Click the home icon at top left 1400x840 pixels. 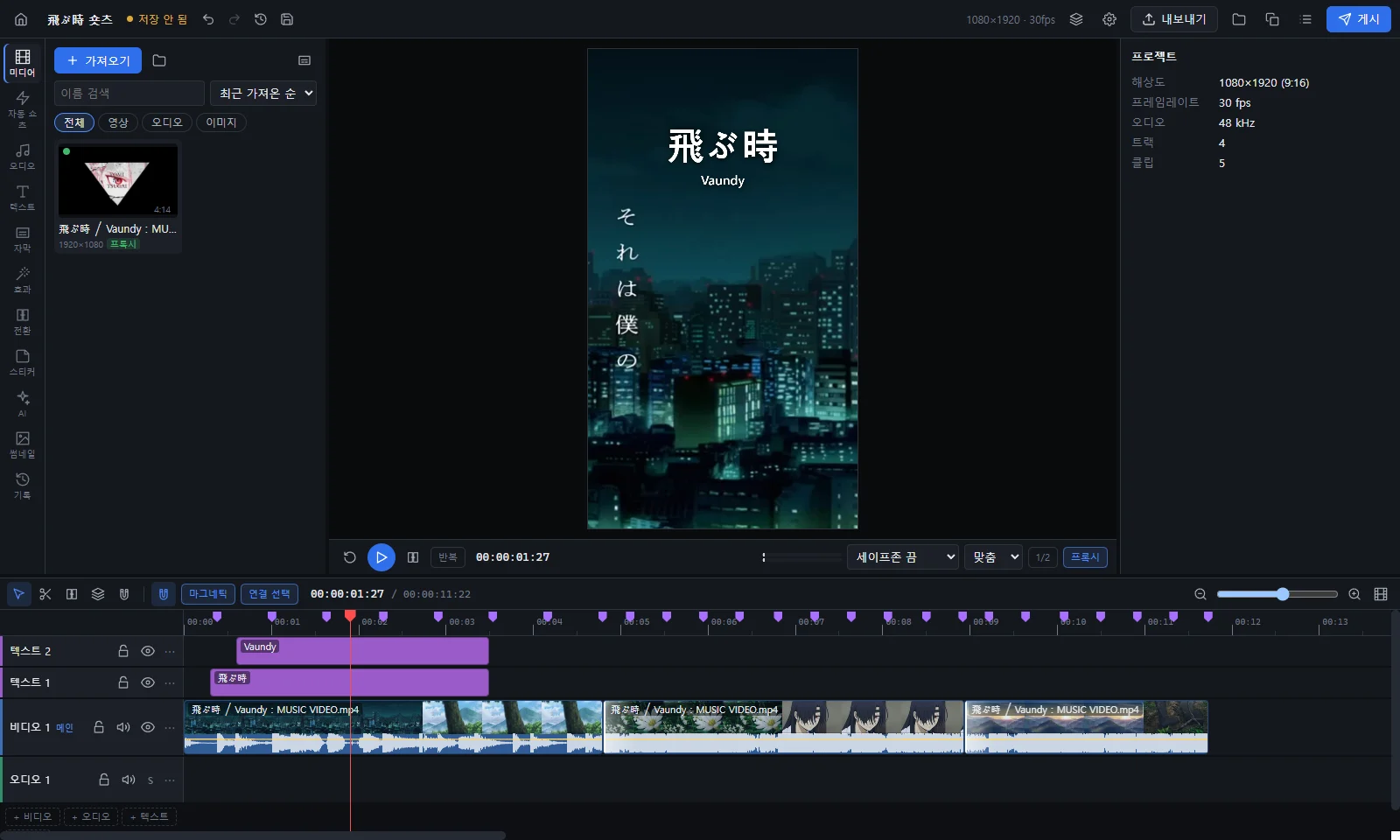click(x=21, y=19)
